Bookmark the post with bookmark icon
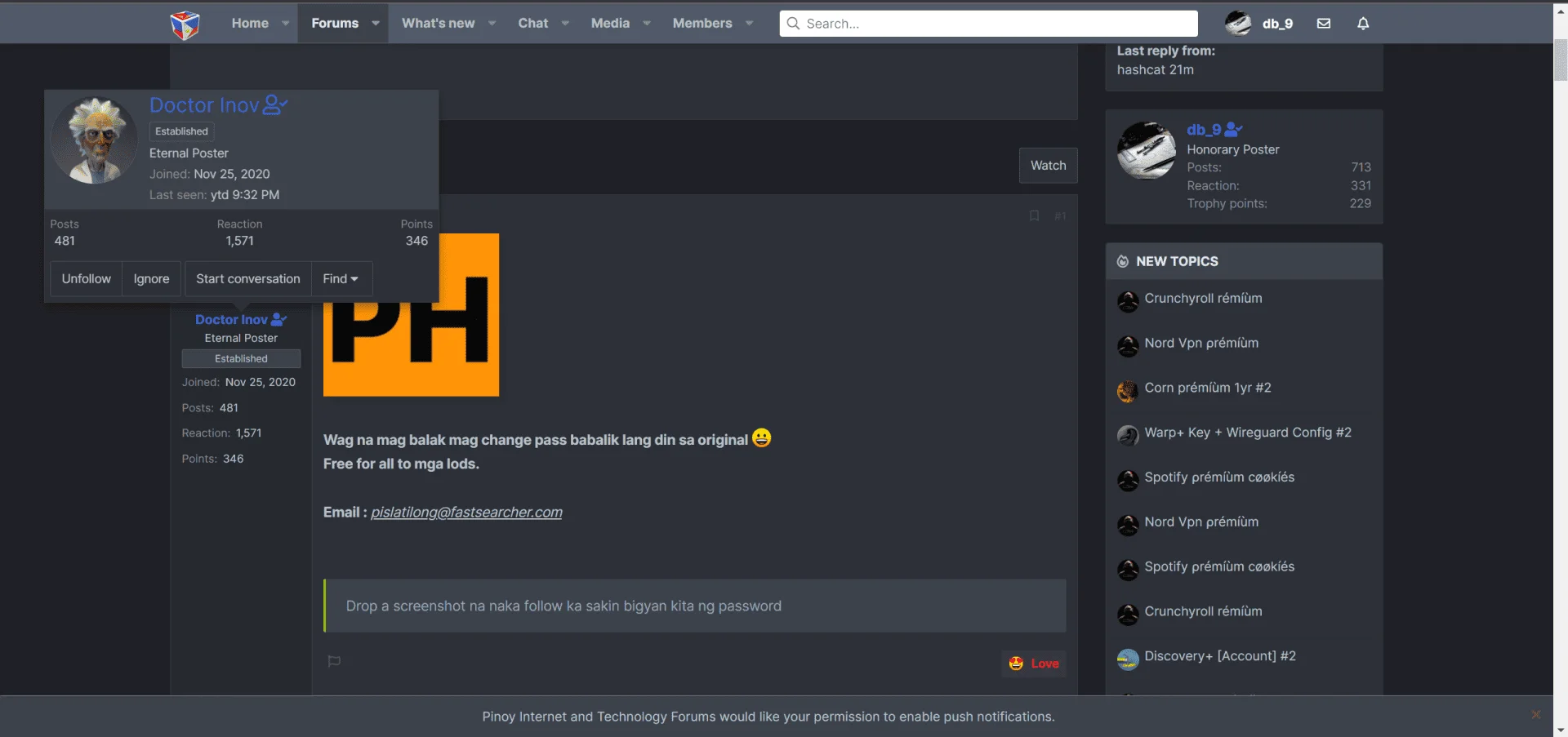The image size is (1568, 737). tap(1034, 215)
